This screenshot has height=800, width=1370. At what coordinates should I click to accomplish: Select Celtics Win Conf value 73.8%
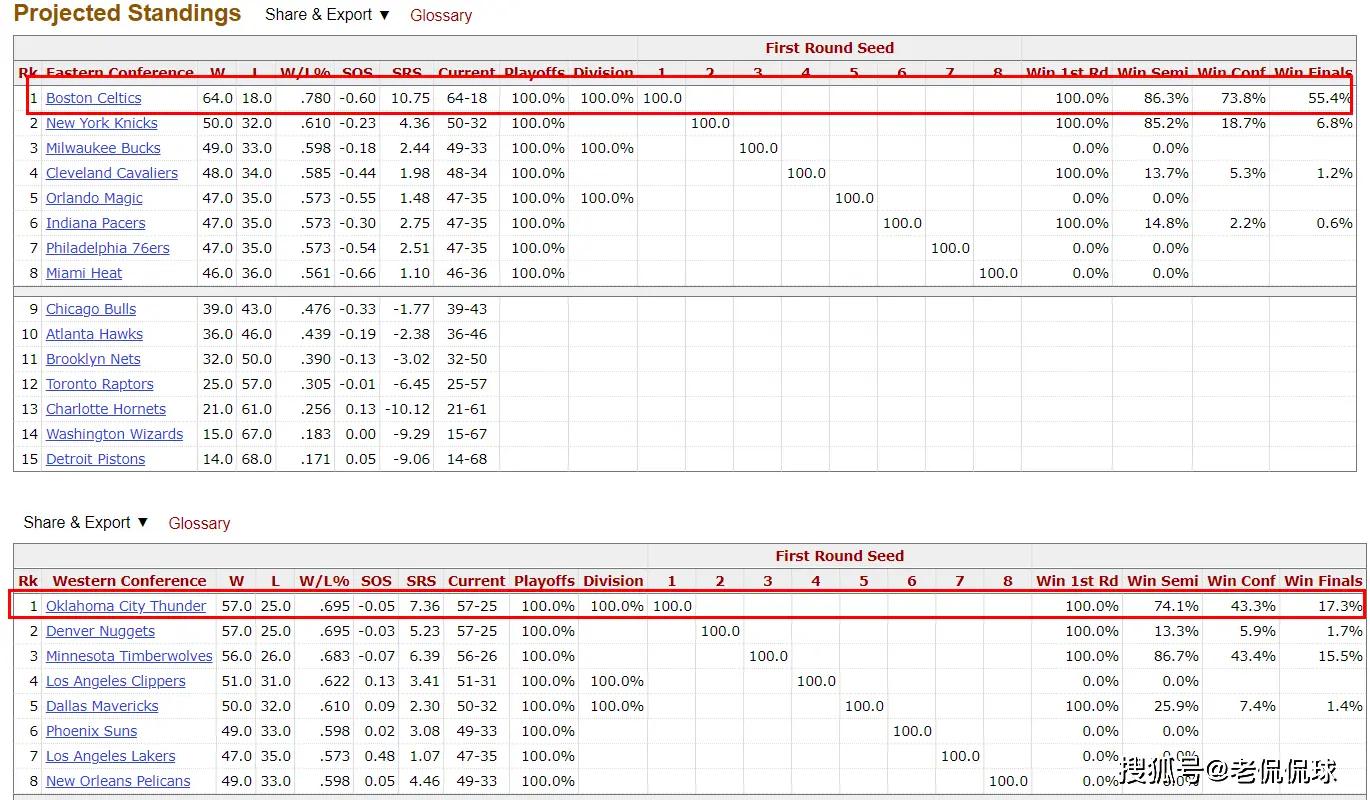[x=1243, y=98]
